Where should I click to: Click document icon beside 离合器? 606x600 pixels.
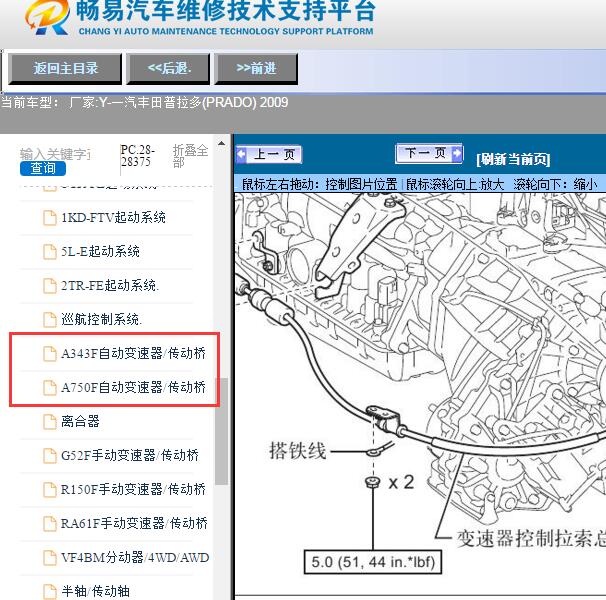tap(49, 421)
